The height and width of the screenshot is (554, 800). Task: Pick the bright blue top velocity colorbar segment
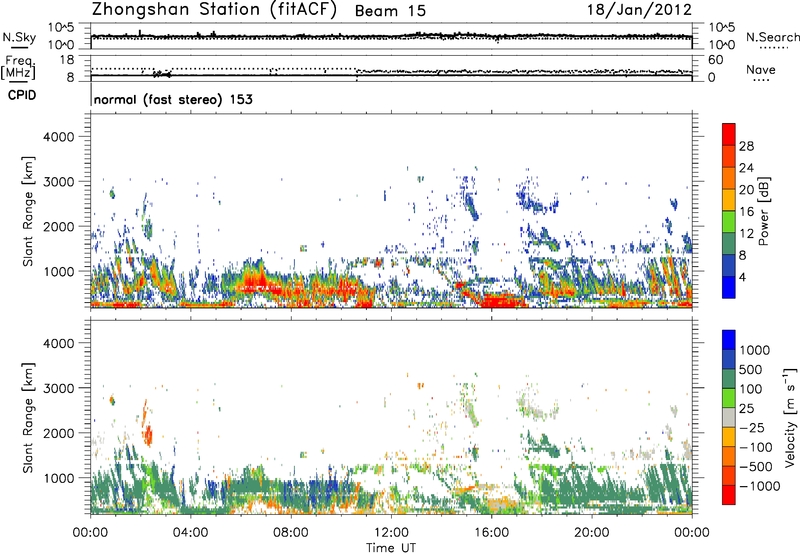(729, 339)
